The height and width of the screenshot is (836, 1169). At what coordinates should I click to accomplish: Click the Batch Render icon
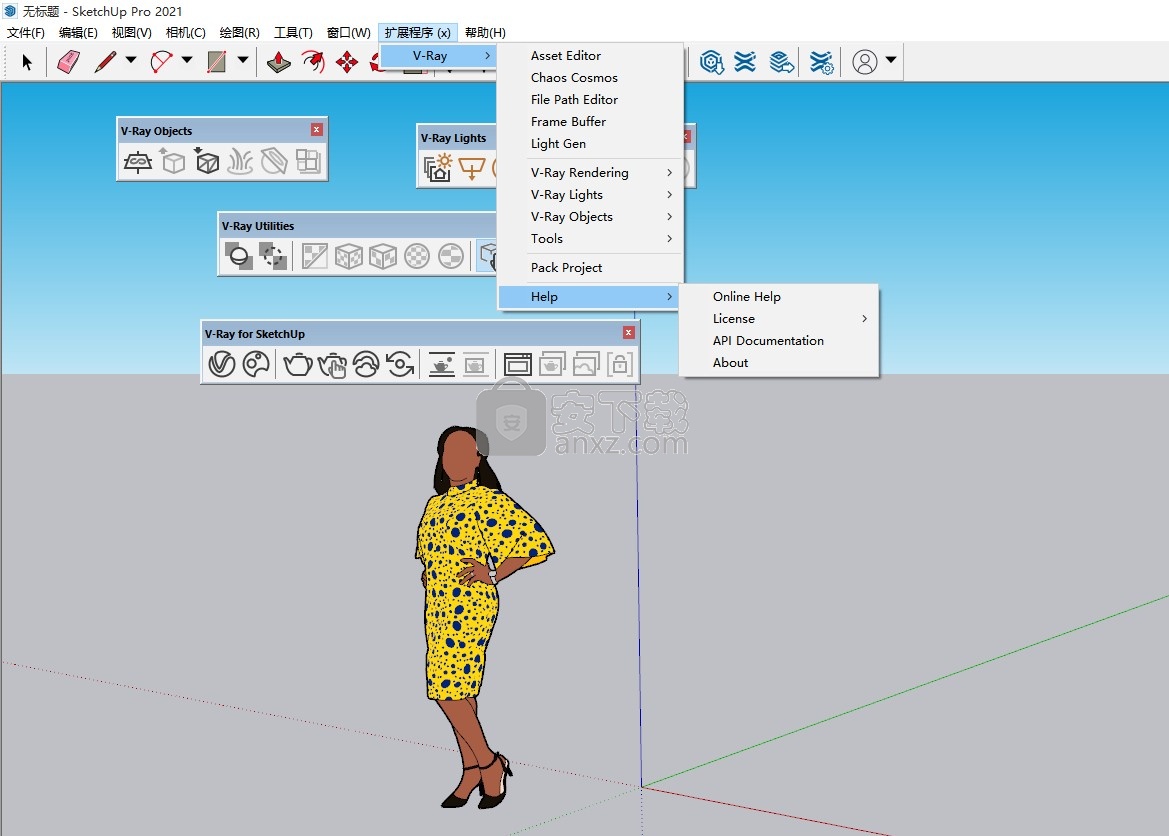(552, 364)
